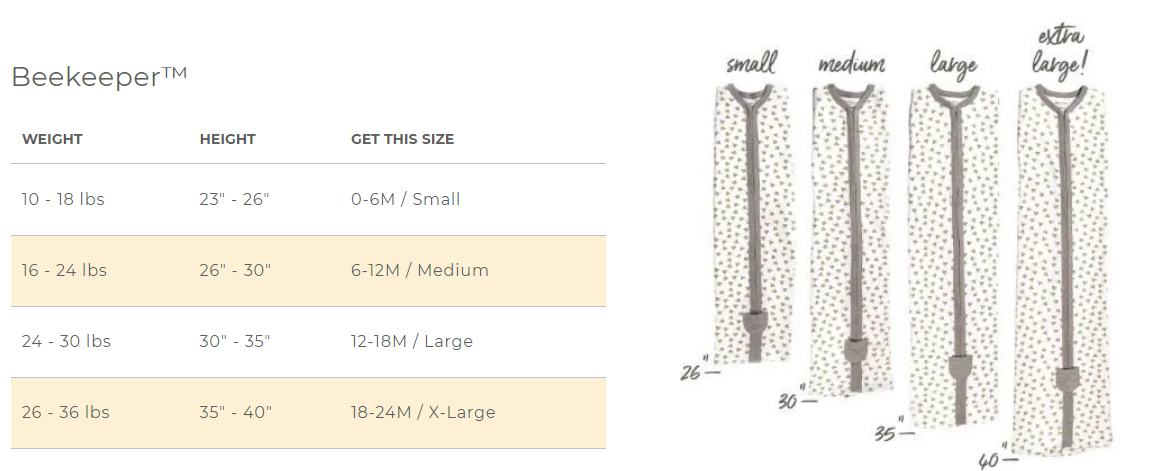
Task: Click the 10 - 18 lbs weight cell
Action: [x=63, y=199]
